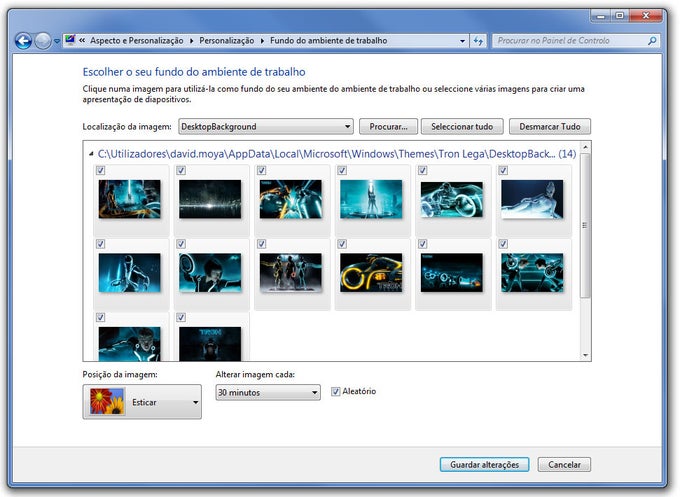This screenshot has height=497, width=680.
Task: Uncheck first wallpaper in second row
Action: pos(101,244)
